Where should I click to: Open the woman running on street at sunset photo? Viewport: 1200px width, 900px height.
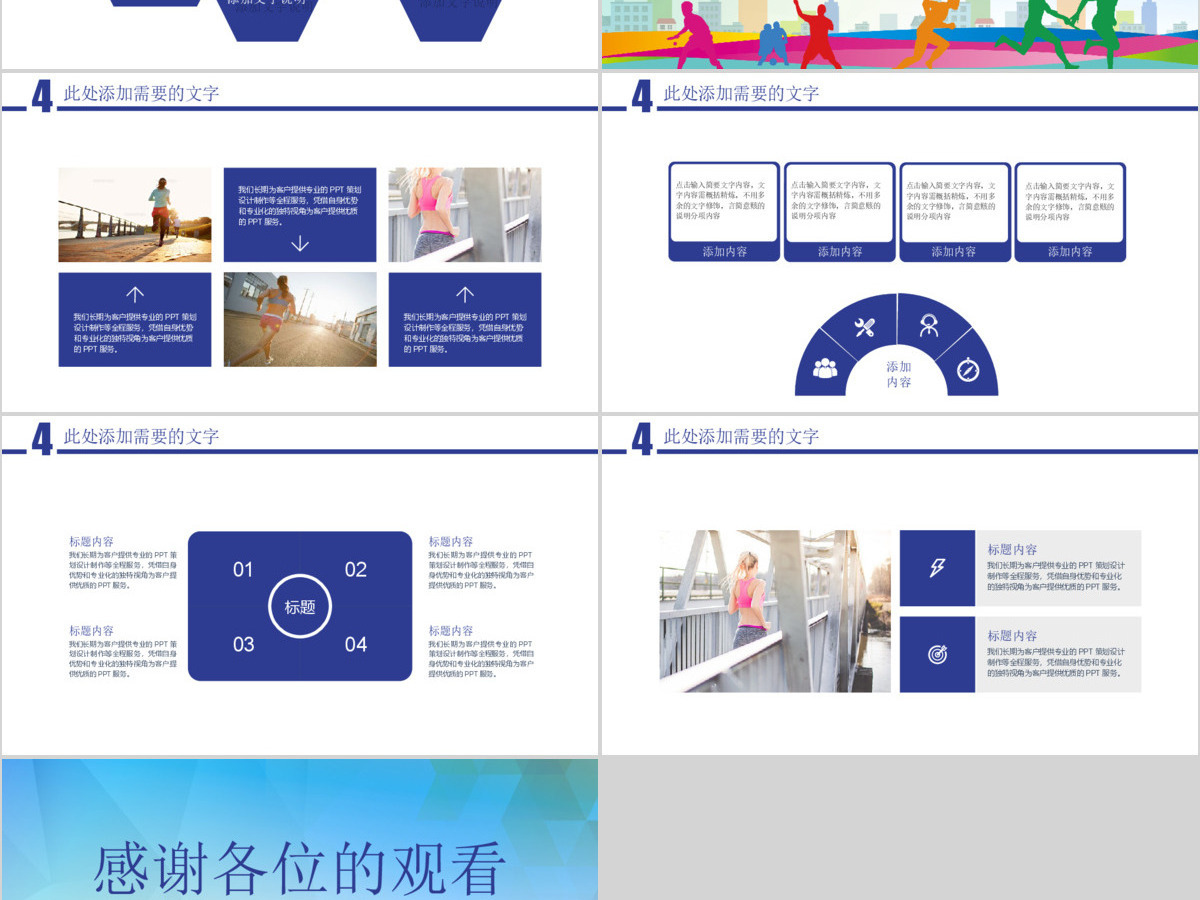[x=300, y=319]
